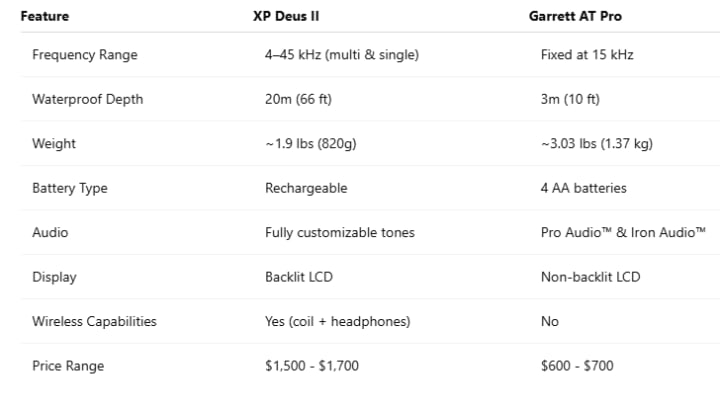Select the Frequency Range row label

[x=85, y=55]
